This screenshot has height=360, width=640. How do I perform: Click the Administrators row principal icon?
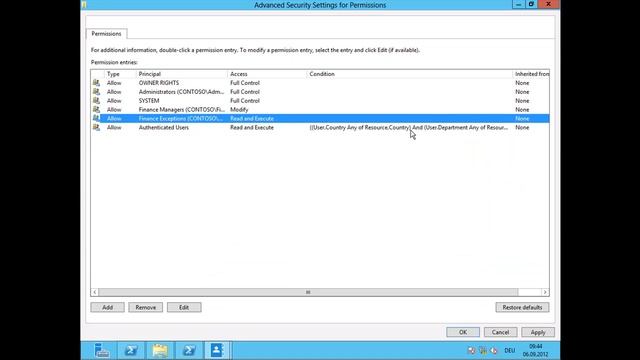(96, 92)
